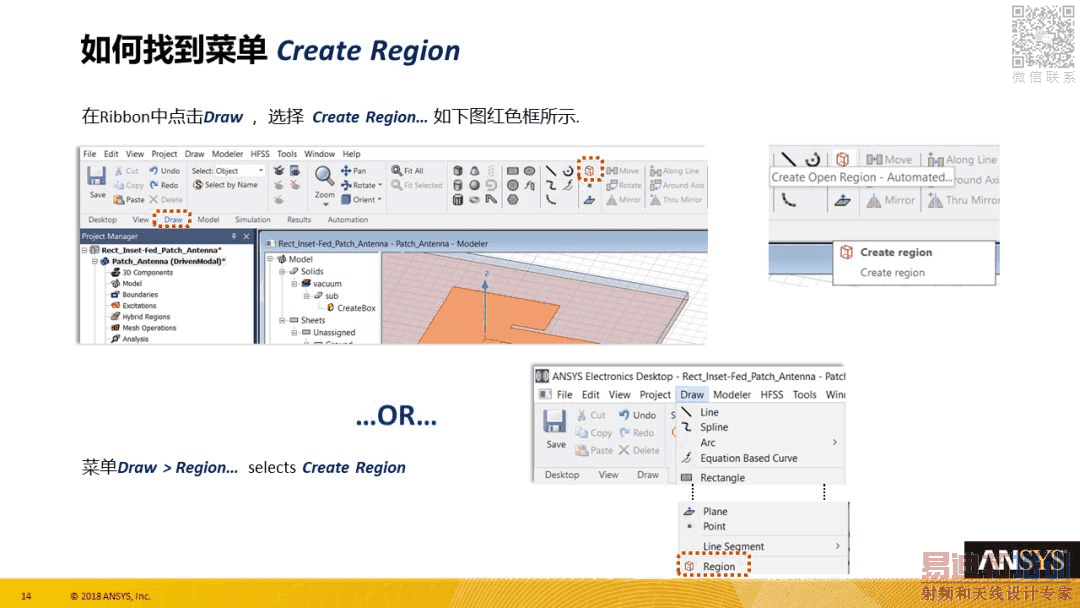Viewport: 1080px width, 608px height.
Task: Click the plane icon in main window ribbon
Action: click(x=589, y=200)
